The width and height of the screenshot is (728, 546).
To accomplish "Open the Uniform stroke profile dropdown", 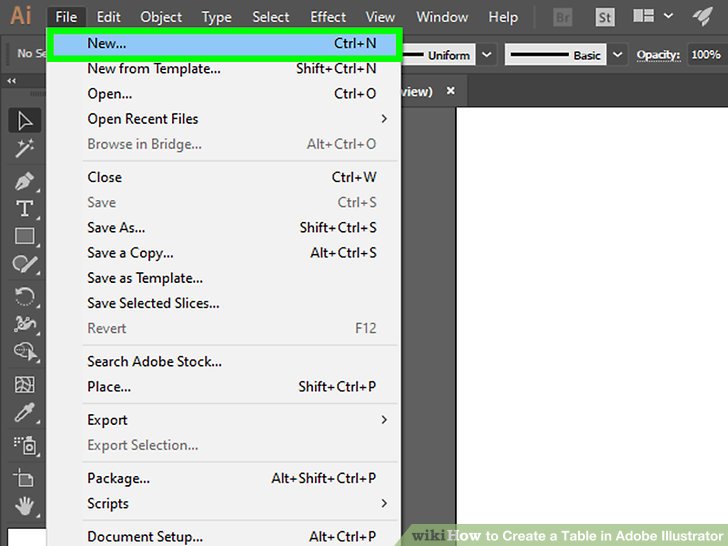I will pos(487,55).
